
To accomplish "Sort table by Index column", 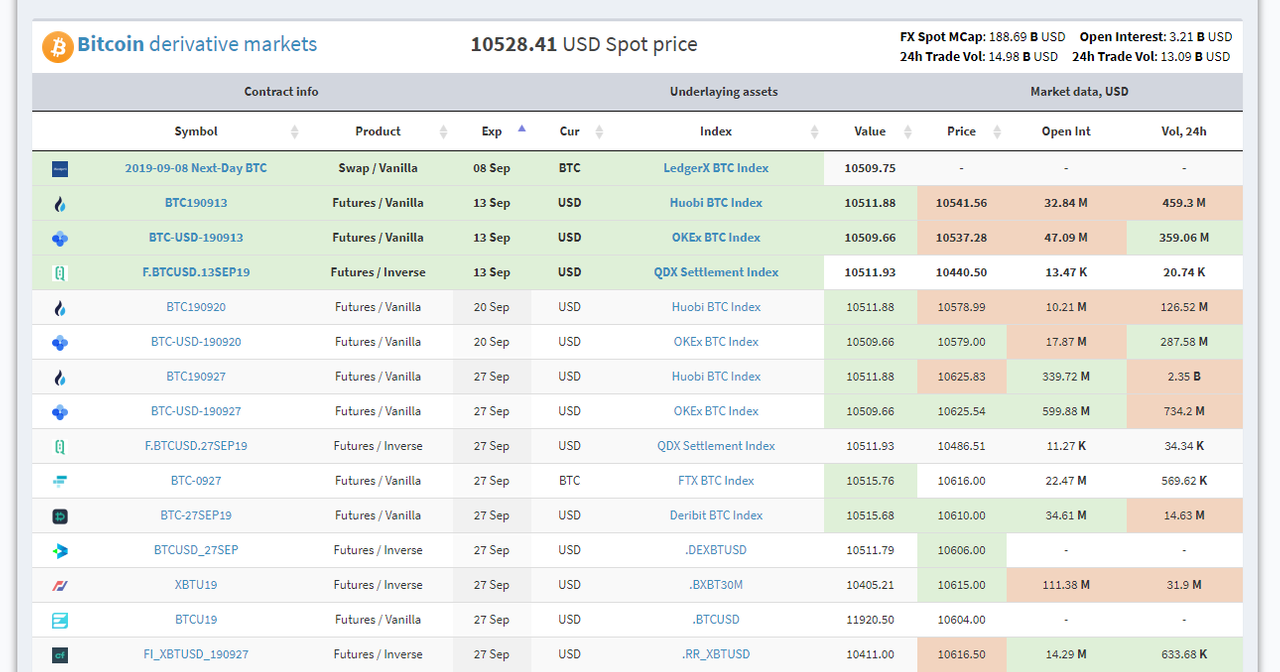I will (716, 131).
